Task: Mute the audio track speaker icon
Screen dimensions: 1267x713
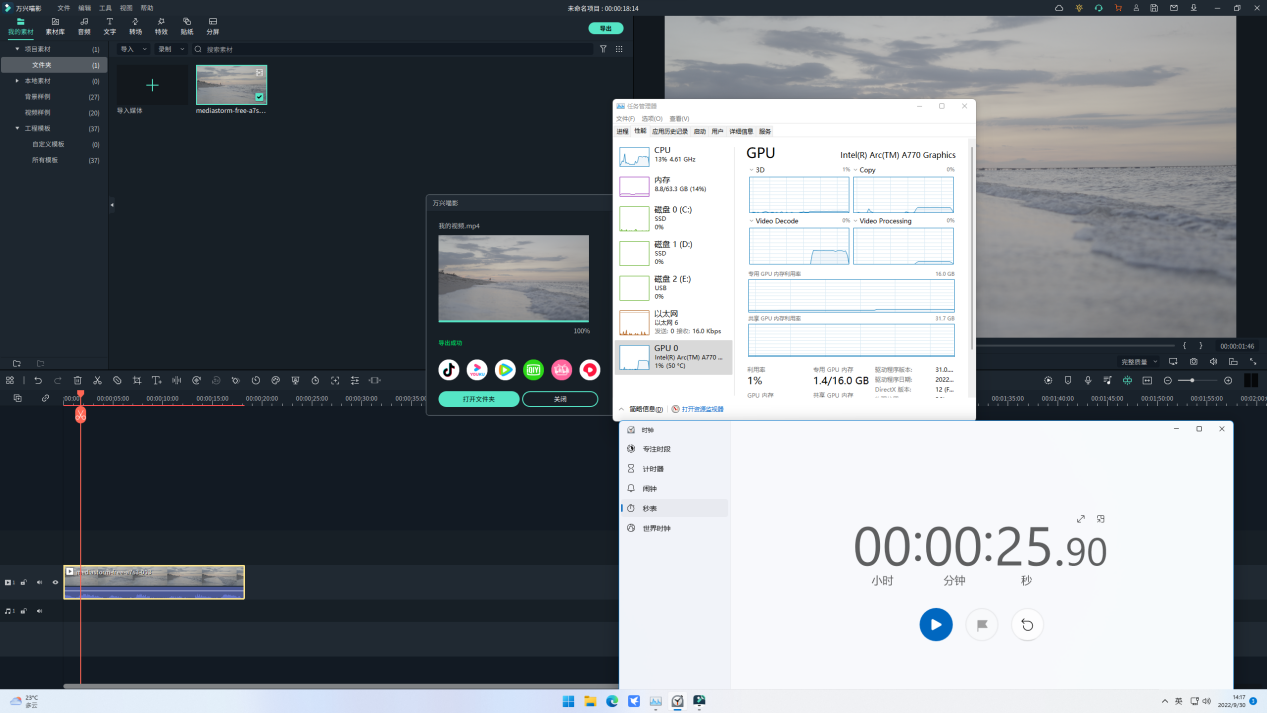Action: click(x=40, y=610)
